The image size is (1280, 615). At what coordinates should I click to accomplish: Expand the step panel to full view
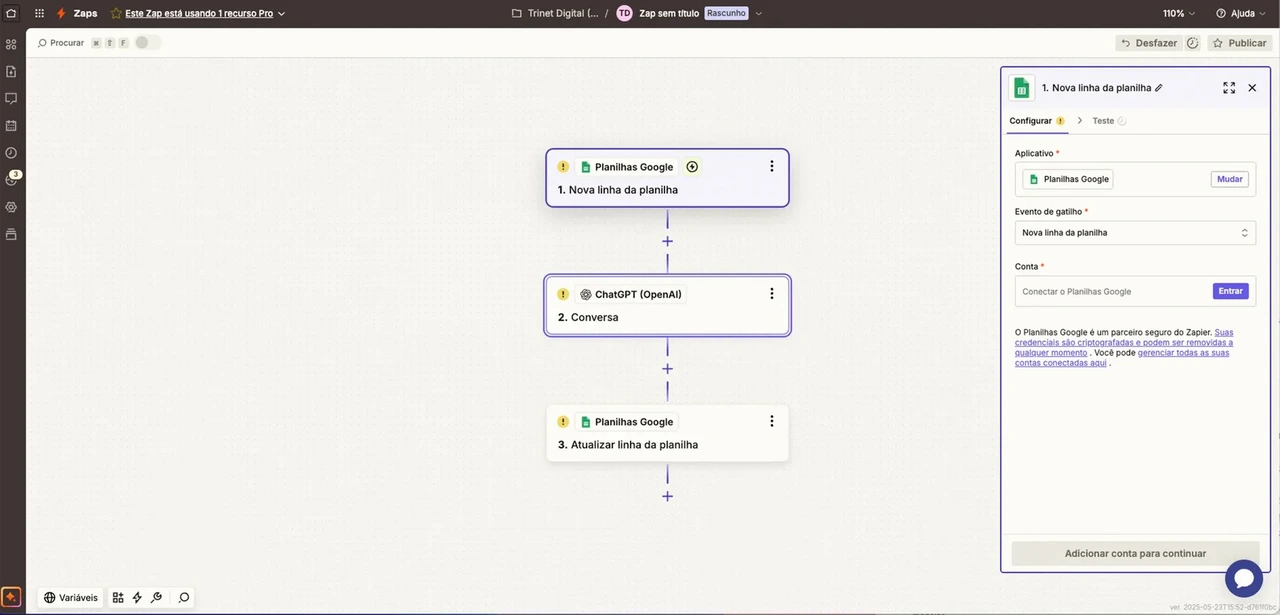coord(1229,88)
